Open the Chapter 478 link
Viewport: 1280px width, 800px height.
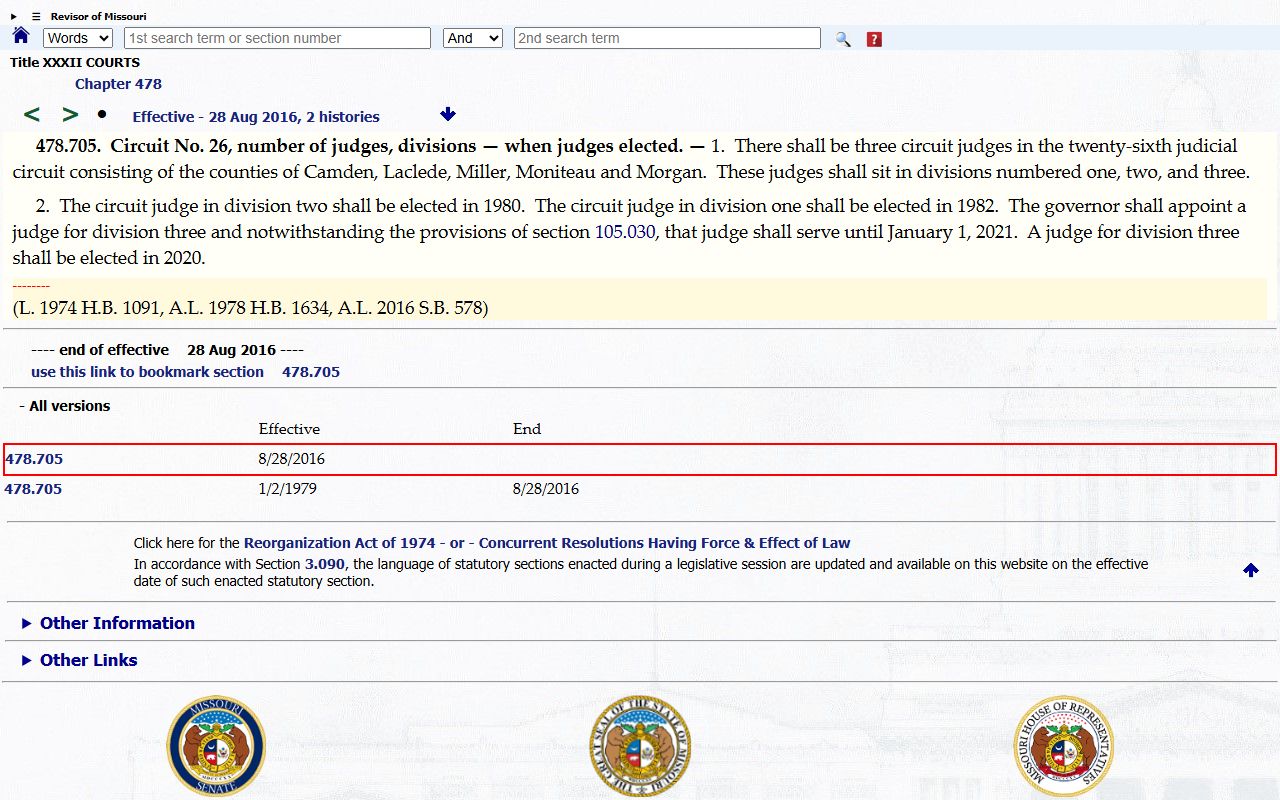click(118, 84)
